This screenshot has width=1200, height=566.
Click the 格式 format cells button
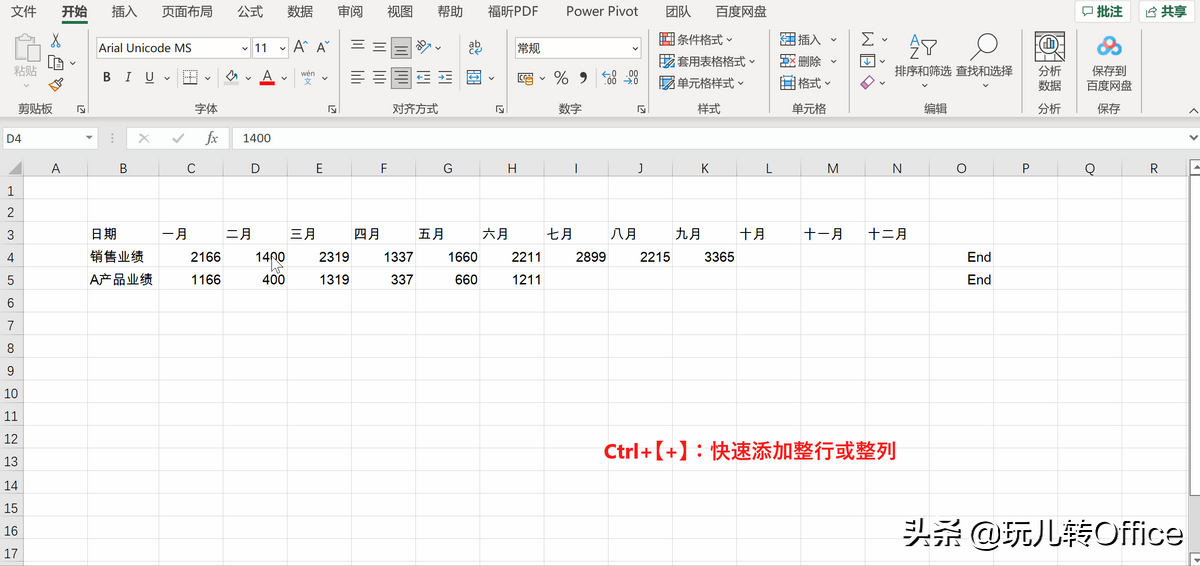coord(805,83)
